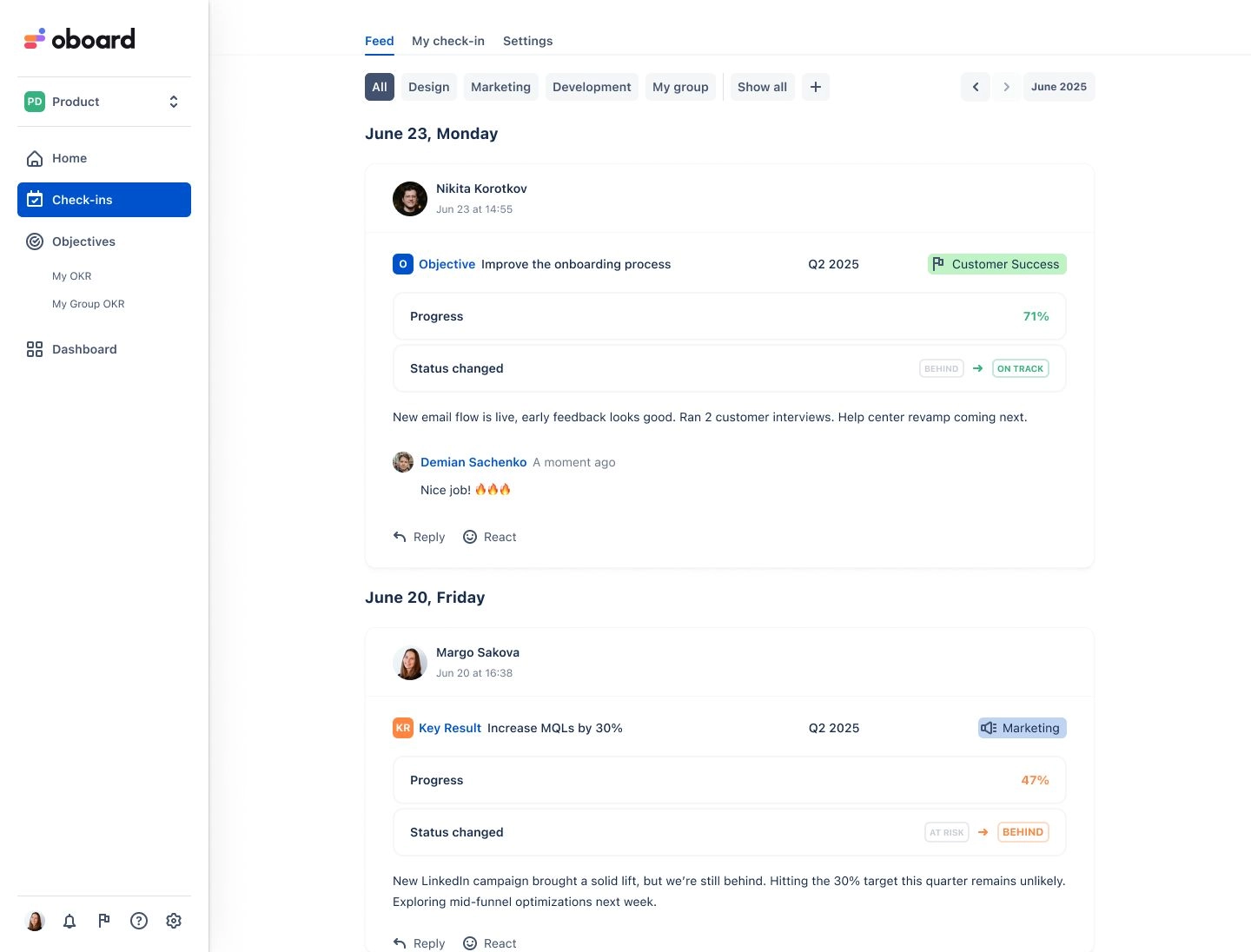Viewport: 1251px width, 952px height.
Task: Switch to My check-in tab
Action: (x=447, y=41)
